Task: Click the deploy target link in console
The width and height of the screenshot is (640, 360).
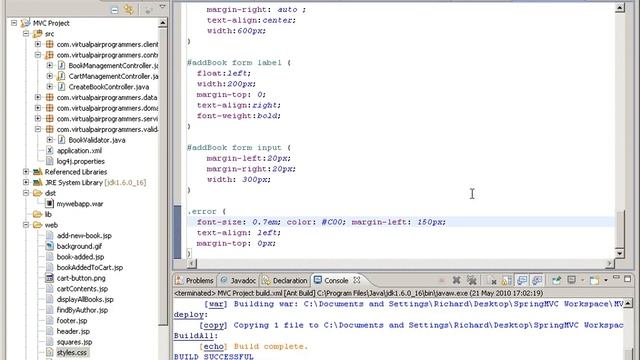Action: [x=189, y=315]
